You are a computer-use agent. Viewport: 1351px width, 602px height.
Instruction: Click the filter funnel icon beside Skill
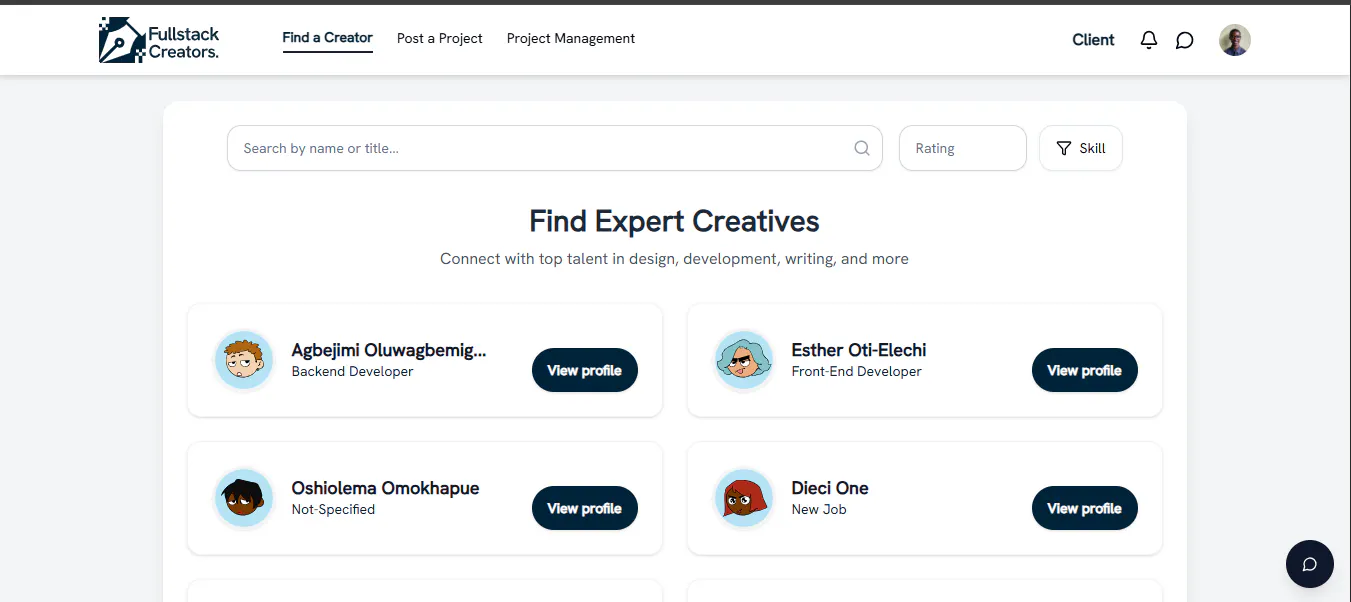[x=1064, y=148]
